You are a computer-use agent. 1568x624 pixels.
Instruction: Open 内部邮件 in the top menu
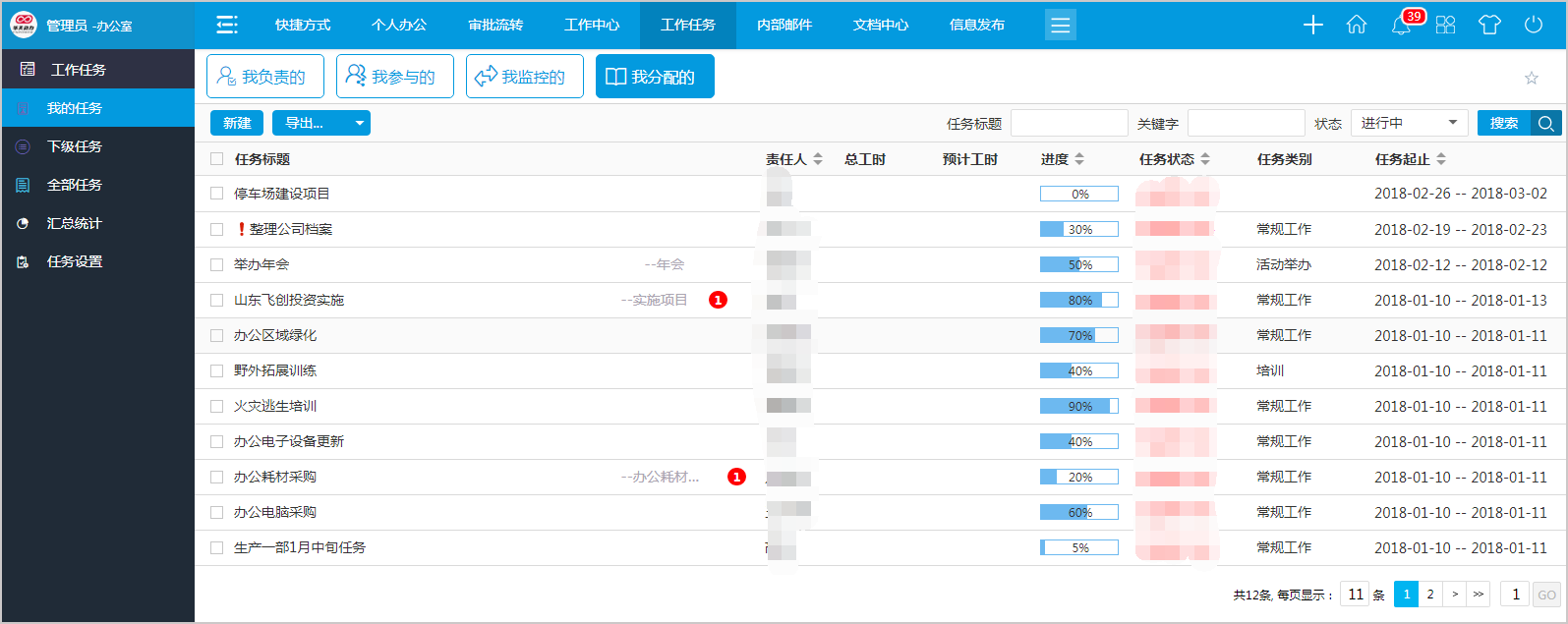pos(784,26)
